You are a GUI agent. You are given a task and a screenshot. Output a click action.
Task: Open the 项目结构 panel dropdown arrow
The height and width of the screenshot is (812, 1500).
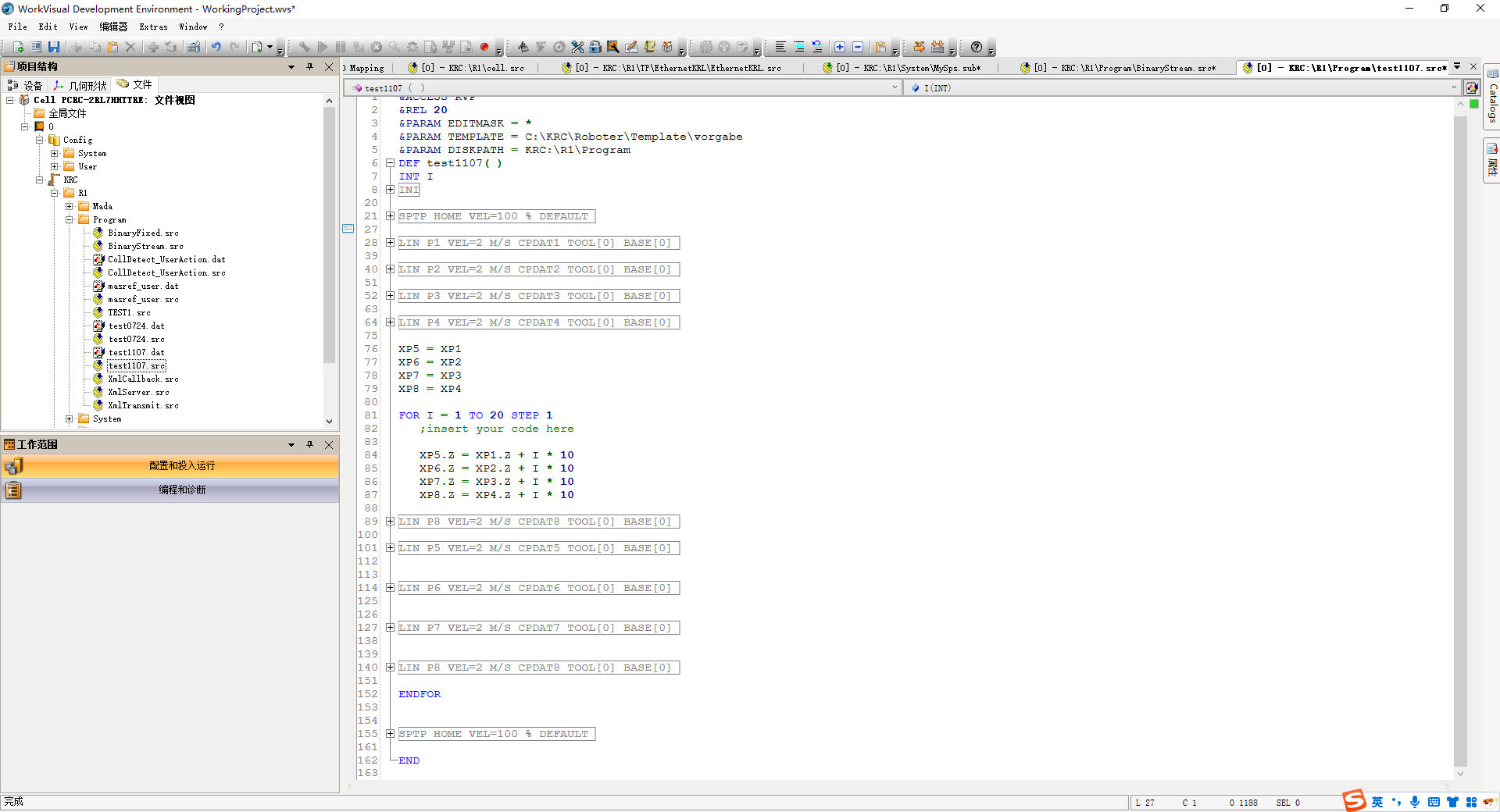point(291,66)
